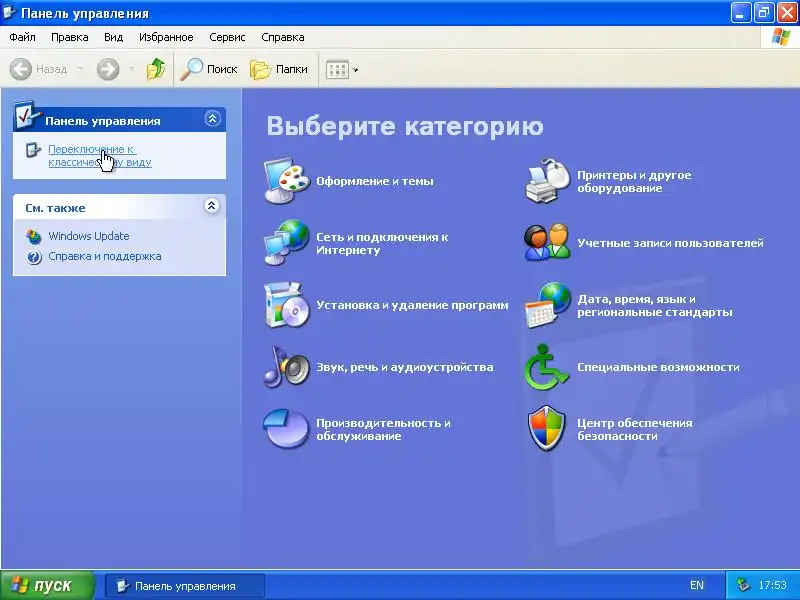Open the Back button history dropdown arrow
The image size is (800, 600).
click(x=80, y=69)
